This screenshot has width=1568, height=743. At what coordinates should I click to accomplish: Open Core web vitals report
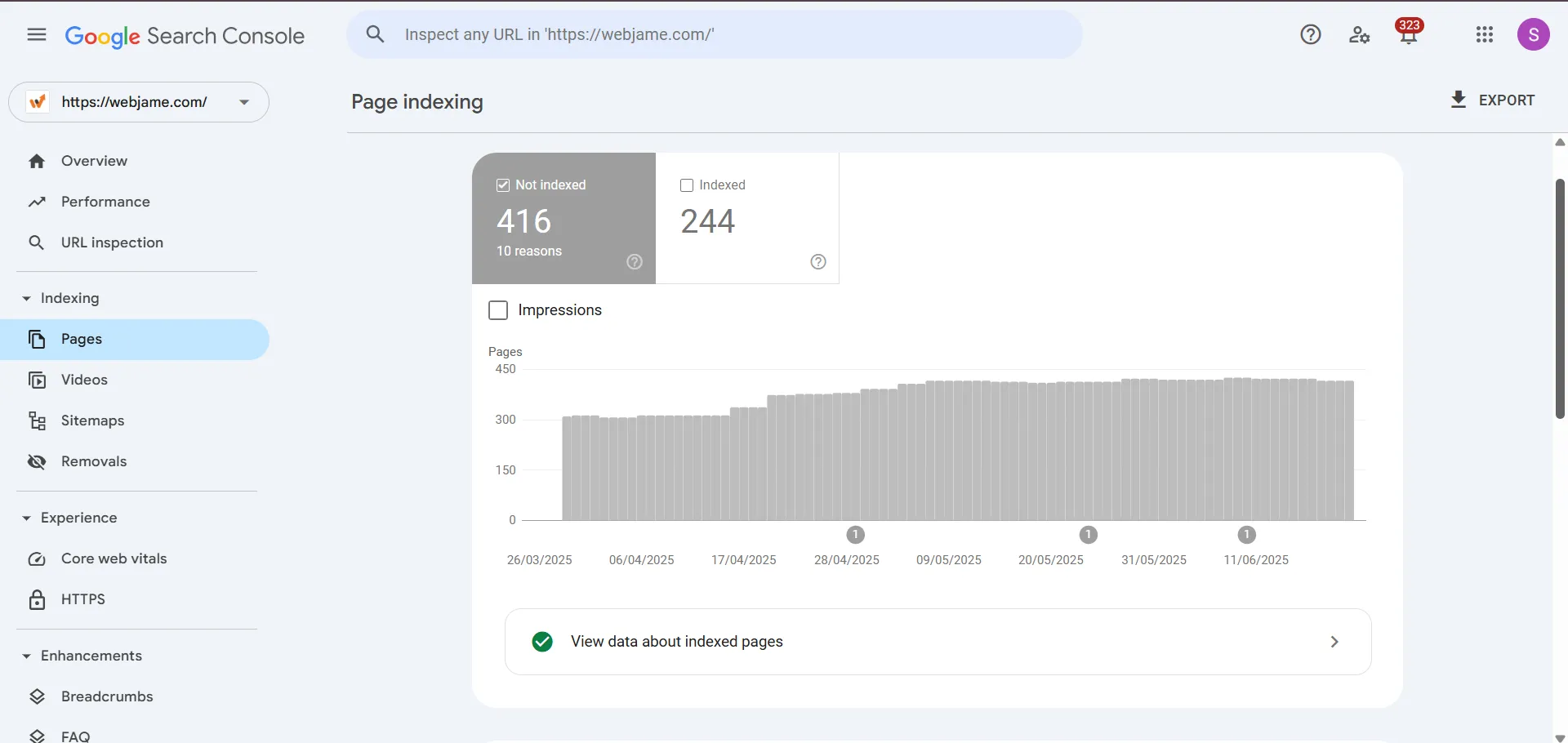[x=135, y=558]
